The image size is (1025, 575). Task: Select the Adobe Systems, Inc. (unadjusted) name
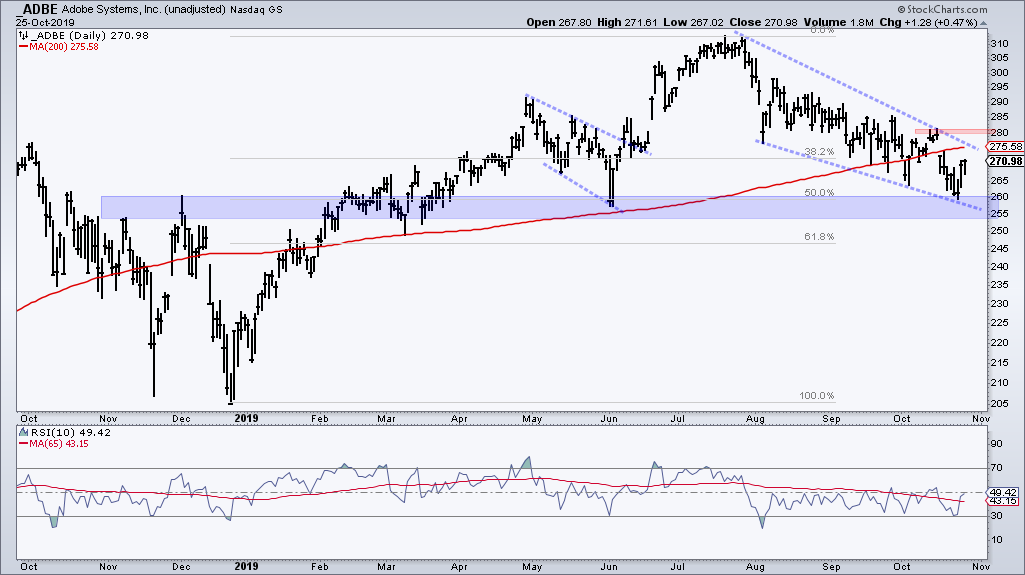click(144, 10)
